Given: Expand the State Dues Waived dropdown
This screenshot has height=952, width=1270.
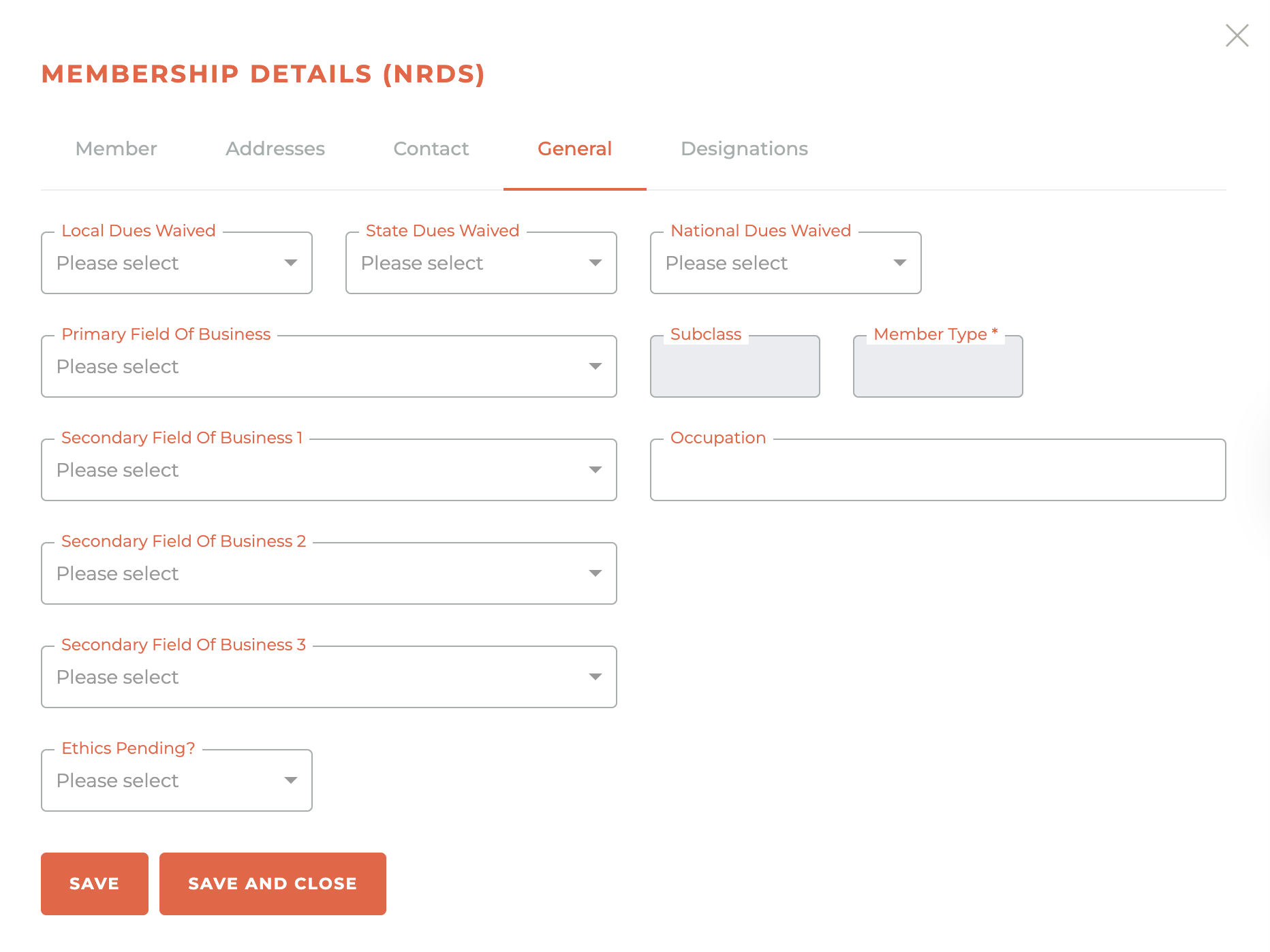Looking at the screenshot, I should (481, 264).
